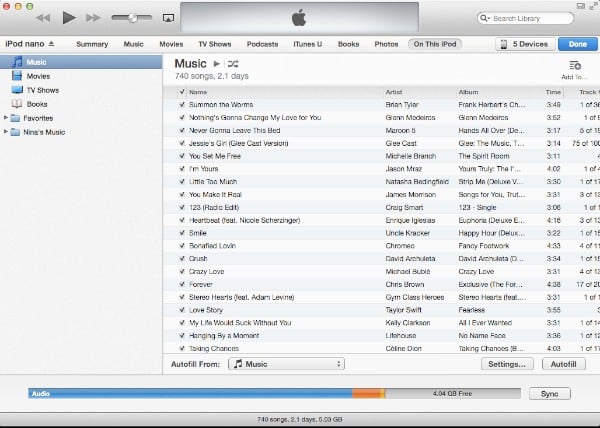600x428 pixels.
Task: Eject the iPod nano
Action: [52, 44]
